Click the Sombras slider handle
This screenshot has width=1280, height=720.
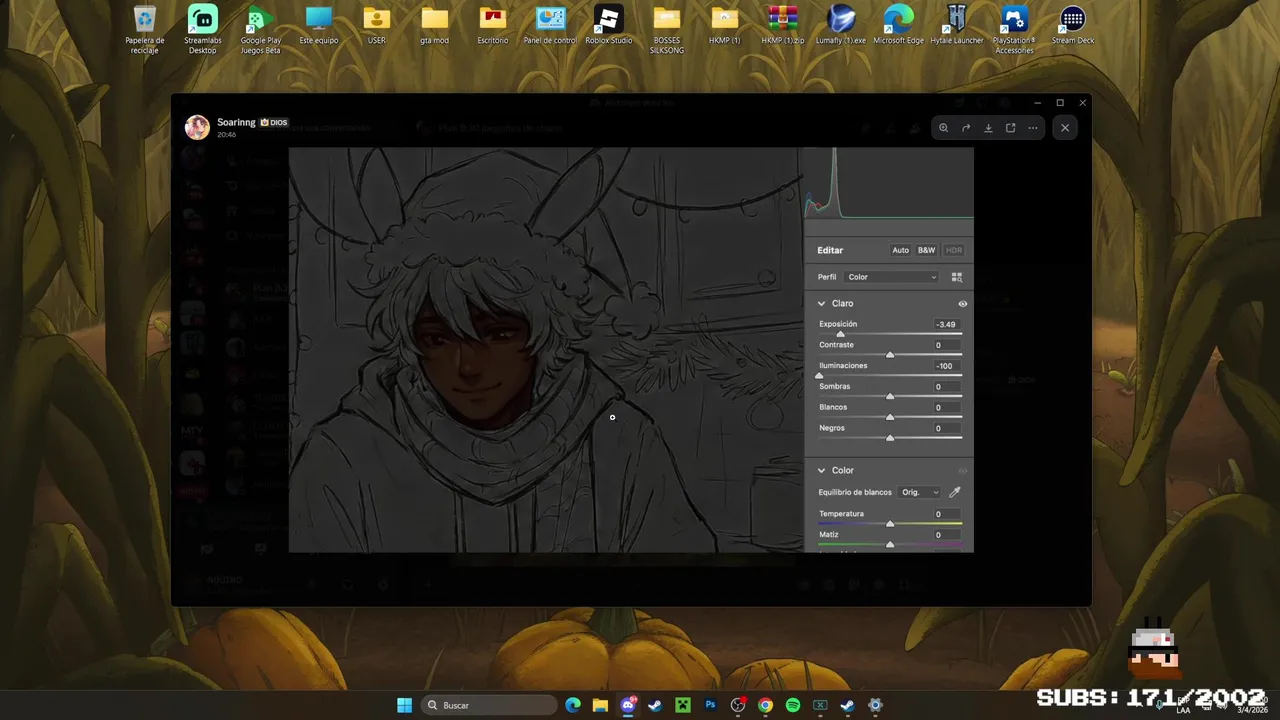tap(890, 396)
